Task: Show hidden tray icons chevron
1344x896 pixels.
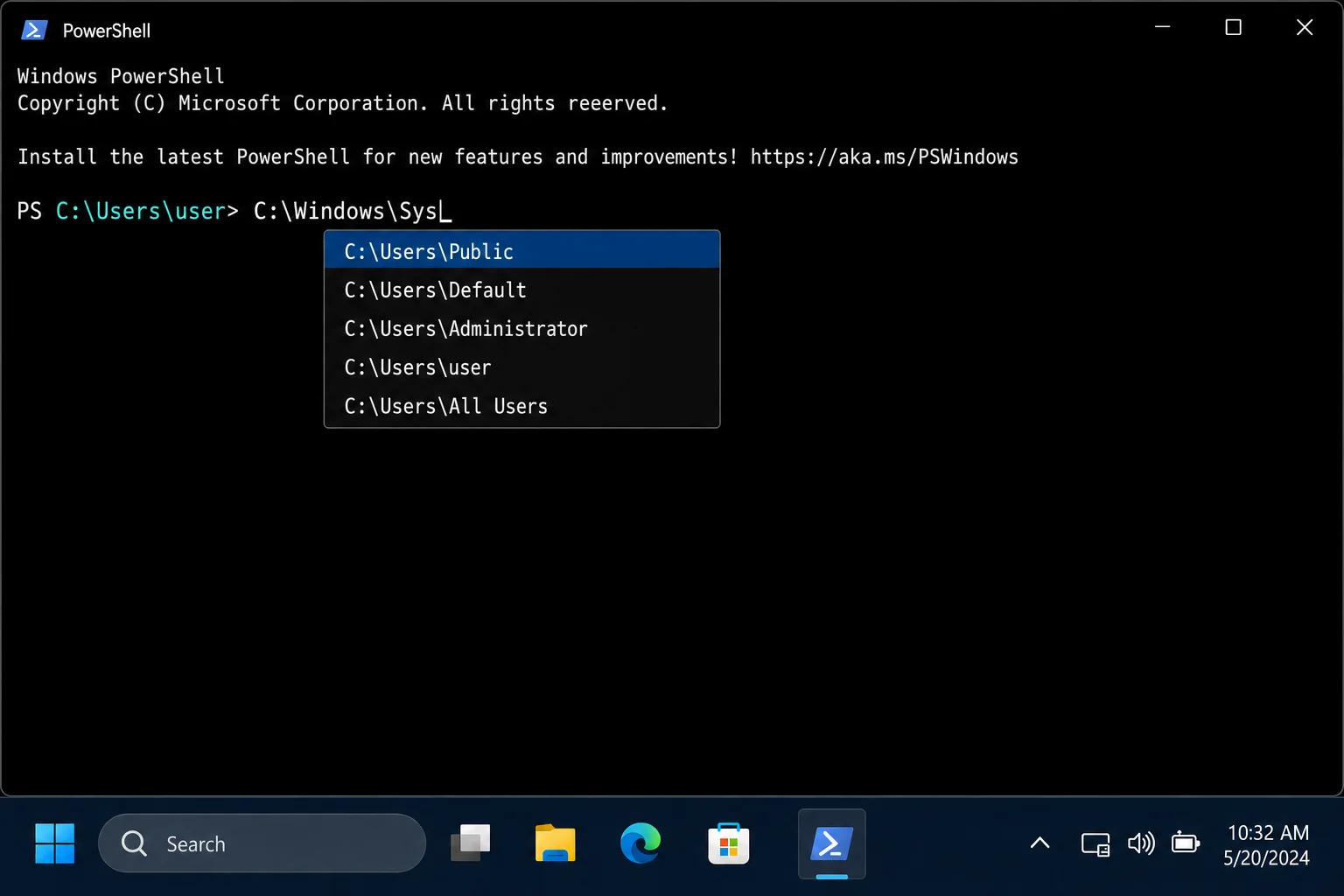Action: click(1039, 843)
